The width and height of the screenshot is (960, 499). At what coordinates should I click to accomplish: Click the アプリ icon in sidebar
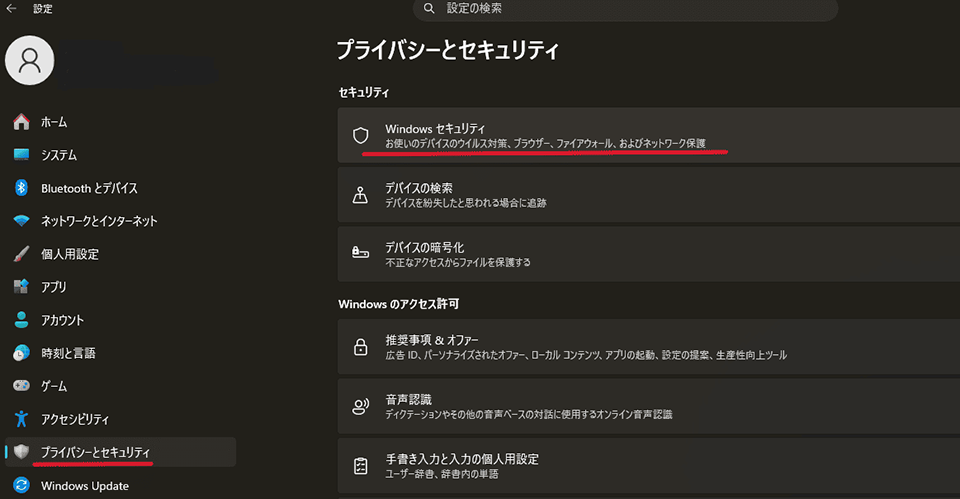click(x=21, y=287)
